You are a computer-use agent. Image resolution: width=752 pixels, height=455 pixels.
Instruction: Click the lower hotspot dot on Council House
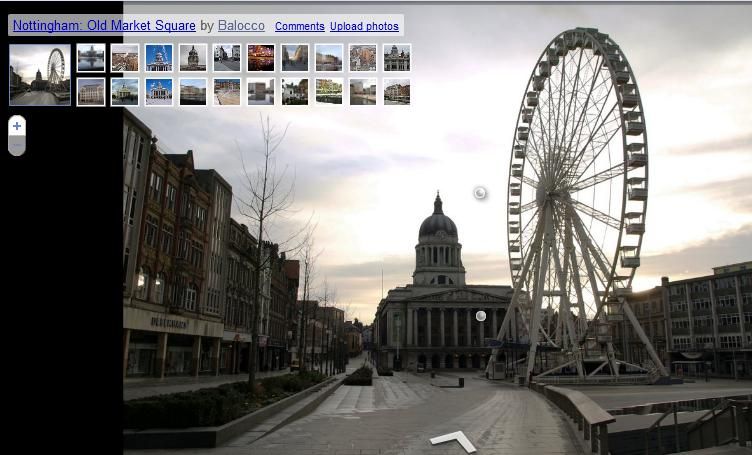[480, 316]
